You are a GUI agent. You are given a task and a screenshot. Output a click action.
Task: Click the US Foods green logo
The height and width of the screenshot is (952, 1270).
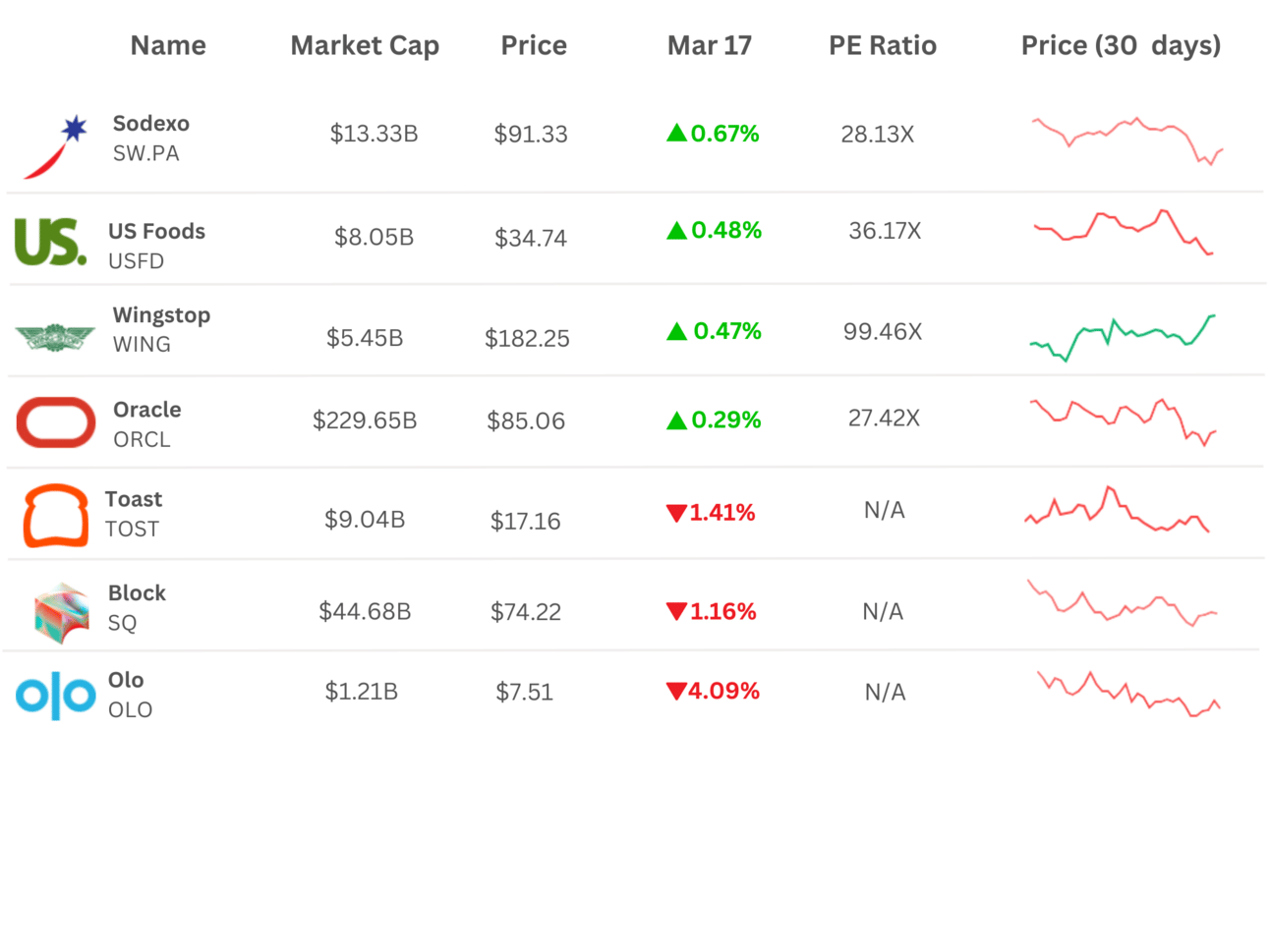(50, 242)
